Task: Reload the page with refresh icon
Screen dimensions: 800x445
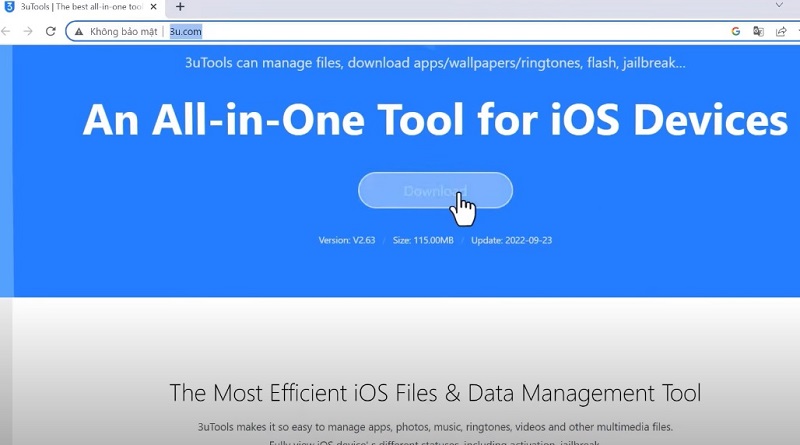Action: (x=50, y=32)
